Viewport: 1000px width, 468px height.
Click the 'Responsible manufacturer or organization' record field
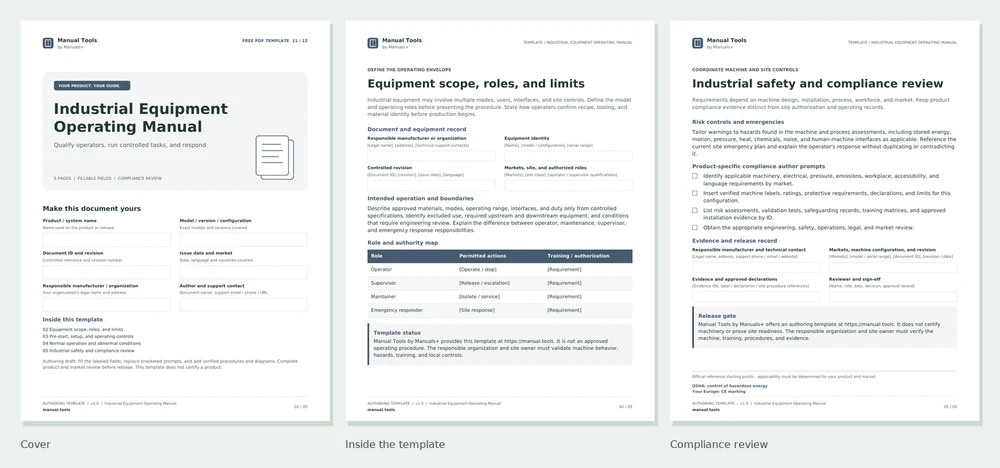pos(431,156)
